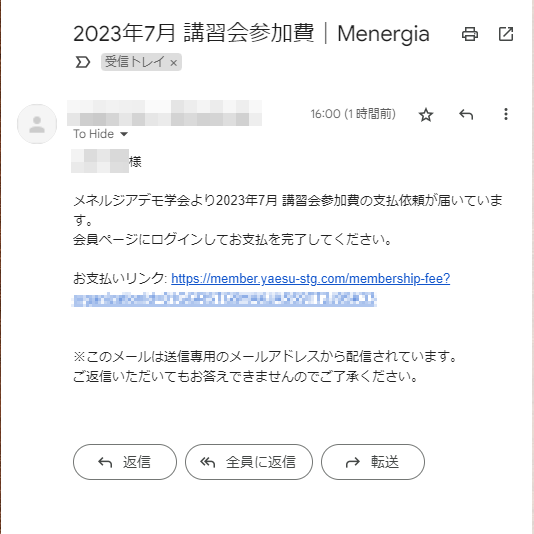
Task: Click the sentence 会員ページにログインしてお支払を完了してください
Action: 232,240
